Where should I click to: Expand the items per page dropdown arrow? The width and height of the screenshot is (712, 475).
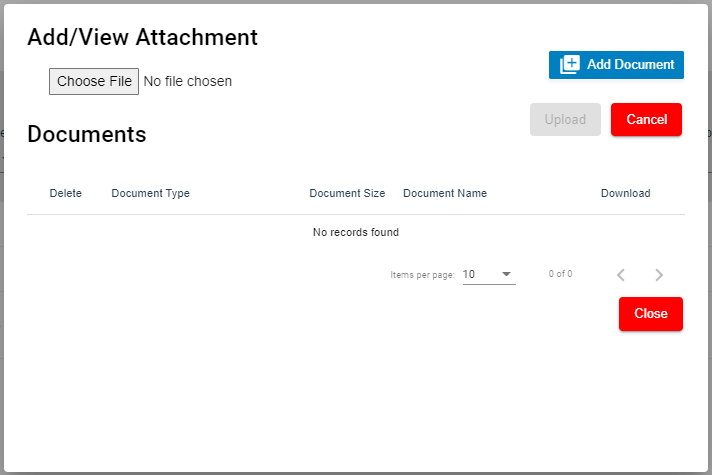click(506, 274)
